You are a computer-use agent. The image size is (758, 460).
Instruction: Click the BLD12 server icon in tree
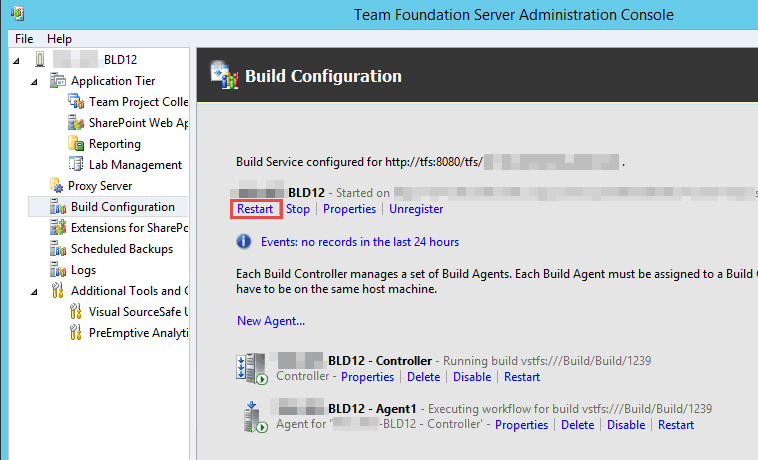[x=40, y=59]
